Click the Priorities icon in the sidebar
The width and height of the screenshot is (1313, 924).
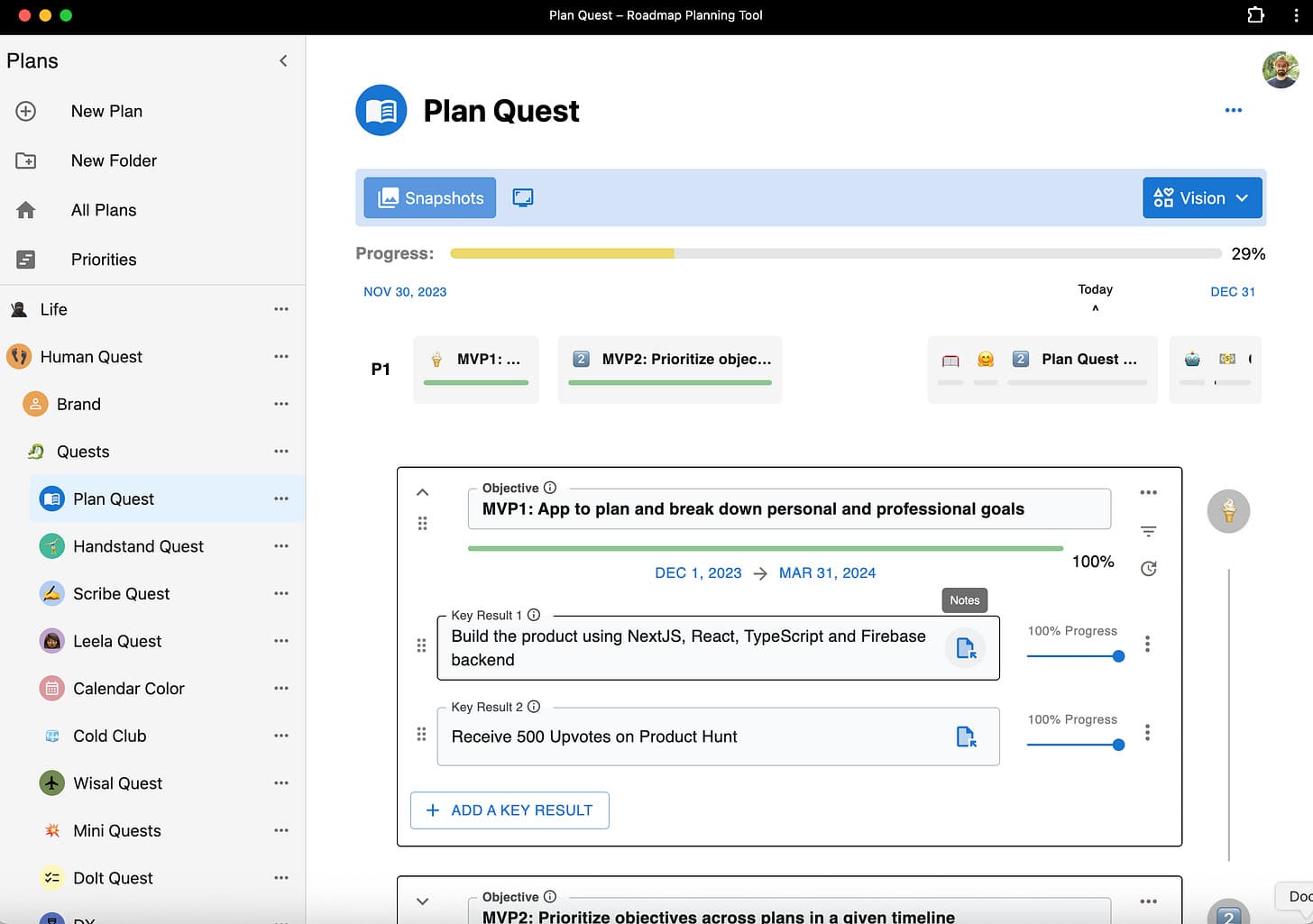click(26, 260)
